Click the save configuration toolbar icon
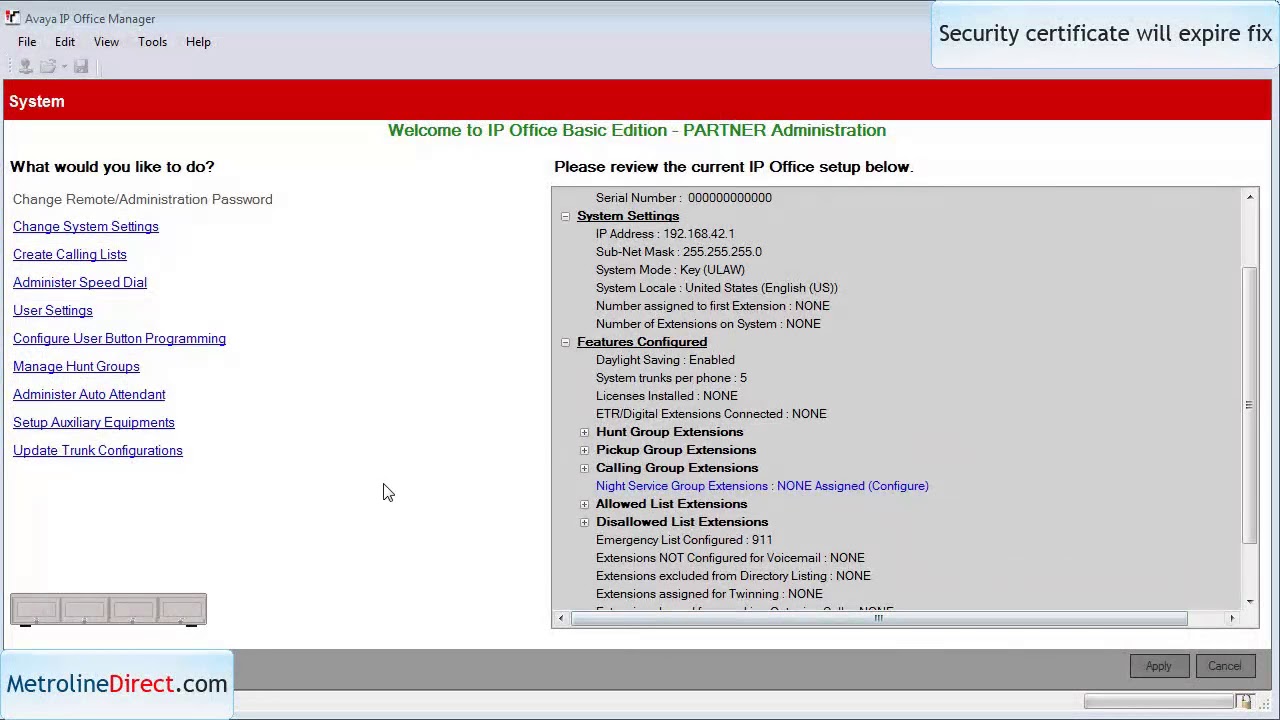The width and height of the screenshot is (1280, 720). (x=81, y=67)
